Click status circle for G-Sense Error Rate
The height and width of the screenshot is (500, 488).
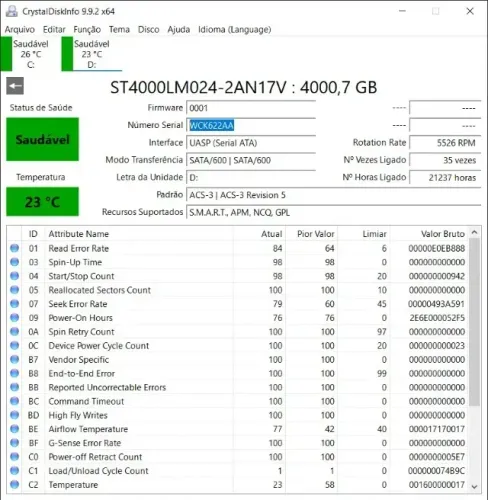[14, 443]
